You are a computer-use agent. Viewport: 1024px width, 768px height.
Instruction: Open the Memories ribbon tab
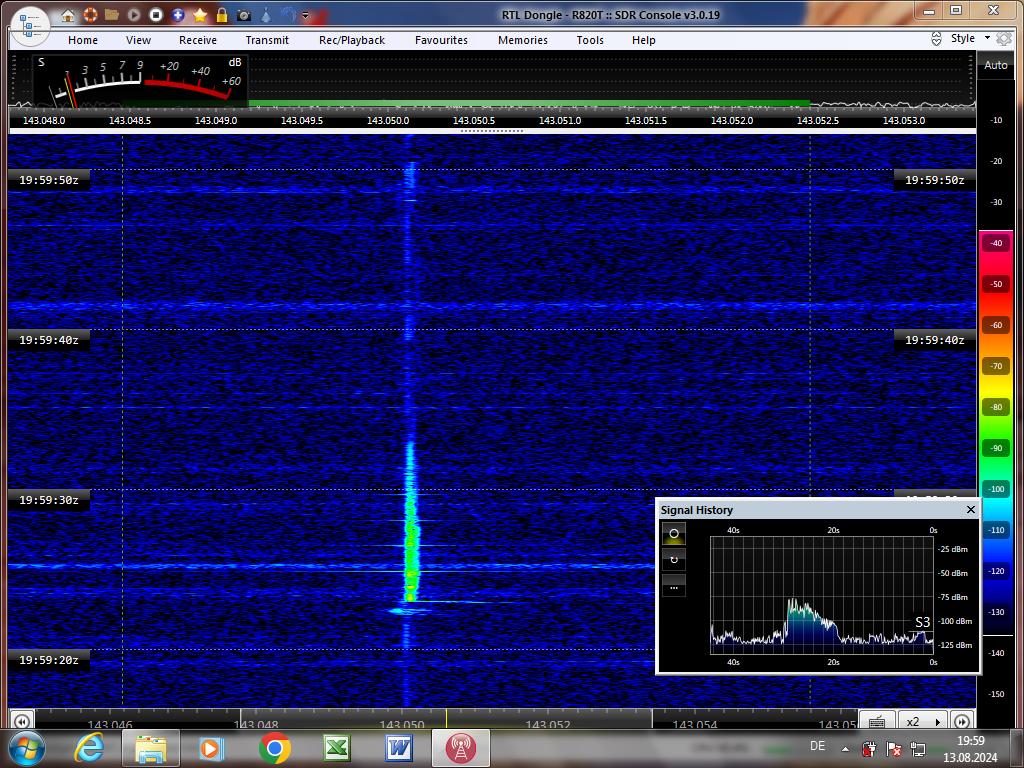522,40
